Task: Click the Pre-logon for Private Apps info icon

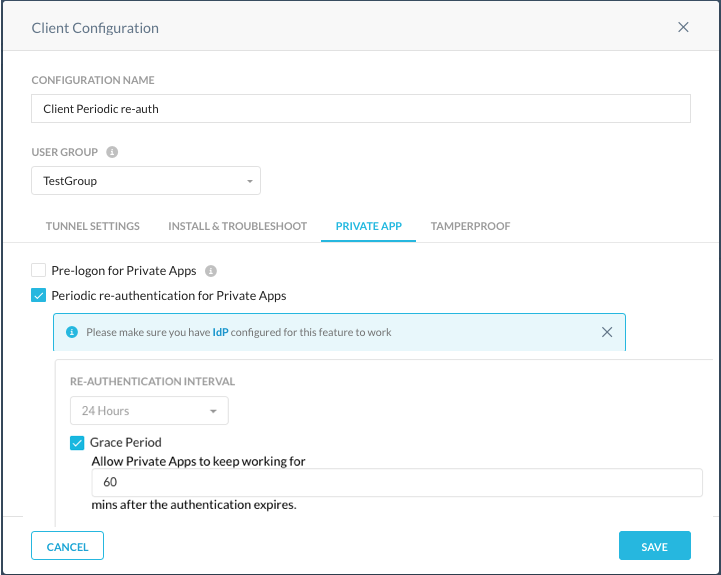Action: [211, 271]
